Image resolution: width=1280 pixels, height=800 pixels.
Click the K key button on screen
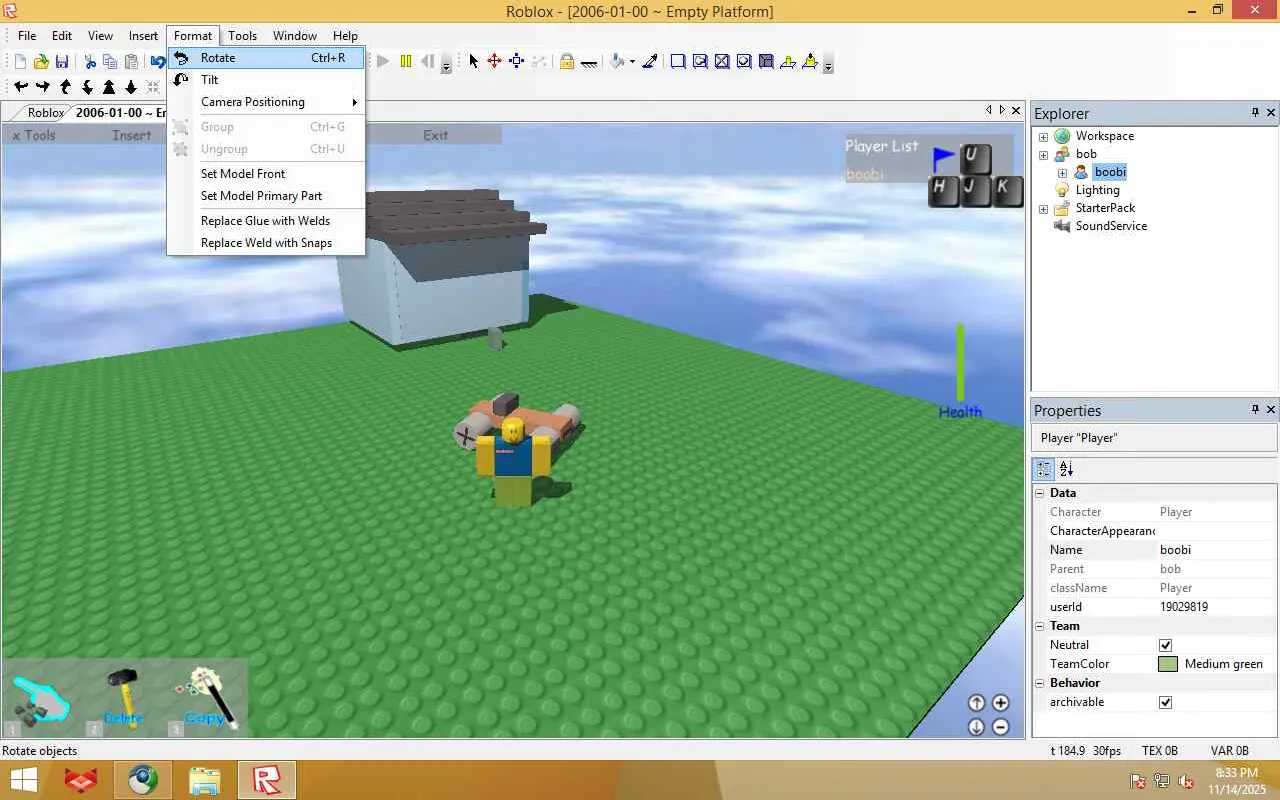tap(1008, 191)
